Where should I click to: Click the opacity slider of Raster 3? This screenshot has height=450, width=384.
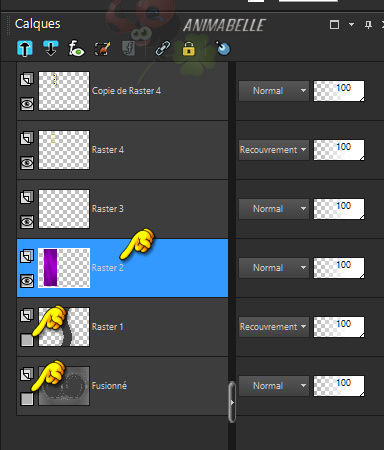[x=339, y=209]
